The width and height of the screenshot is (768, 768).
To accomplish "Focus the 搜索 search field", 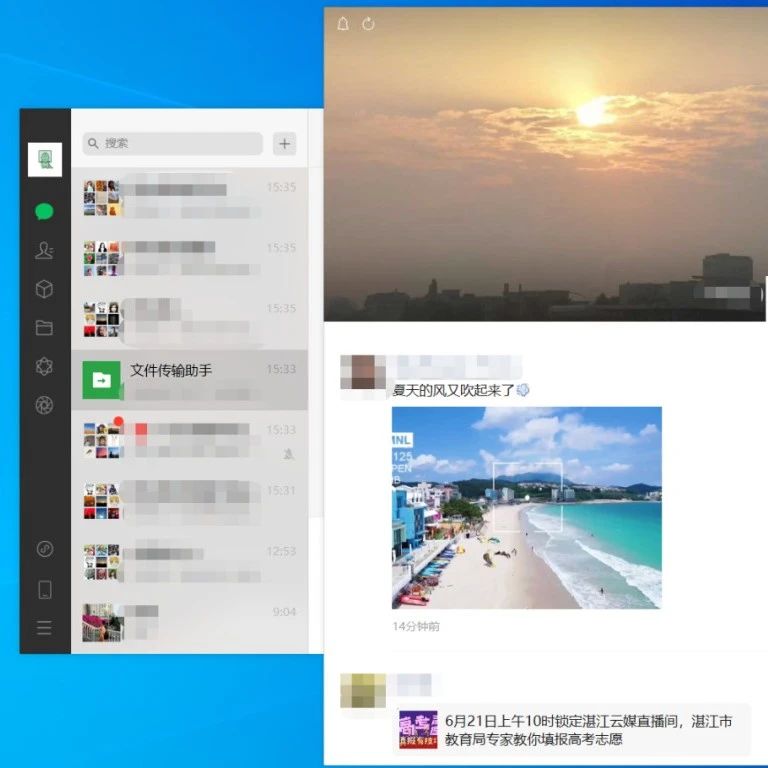I will [173, 144].
